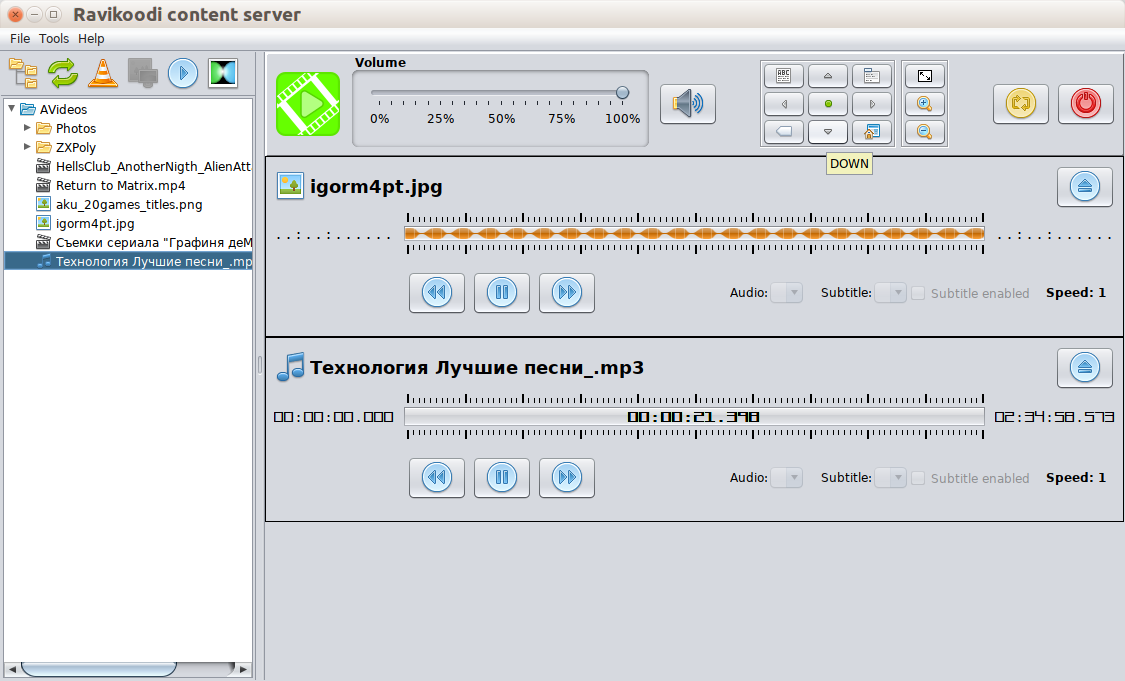1125x681 pixels.
Task: Click the green dot select button
Action: click(x=828, y=104)
